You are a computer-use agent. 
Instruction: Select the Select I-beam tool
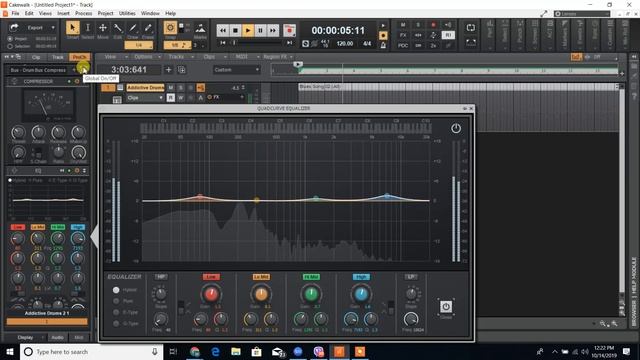[x=87, y=28]
